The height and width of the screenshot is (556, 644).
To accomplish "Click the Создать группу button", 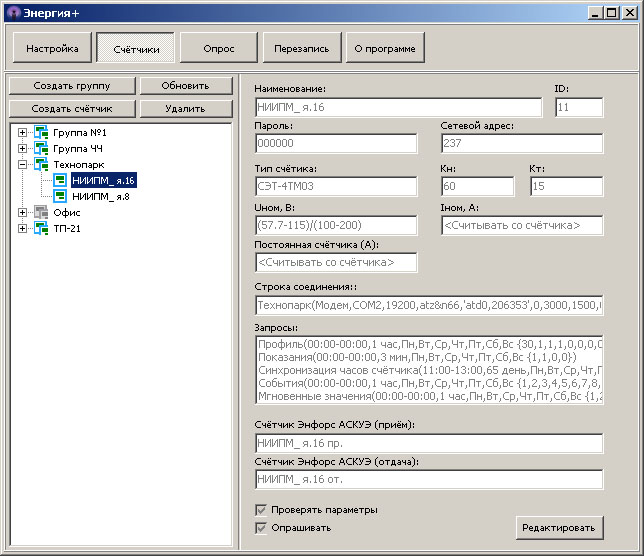I will (x=72, y=86).
